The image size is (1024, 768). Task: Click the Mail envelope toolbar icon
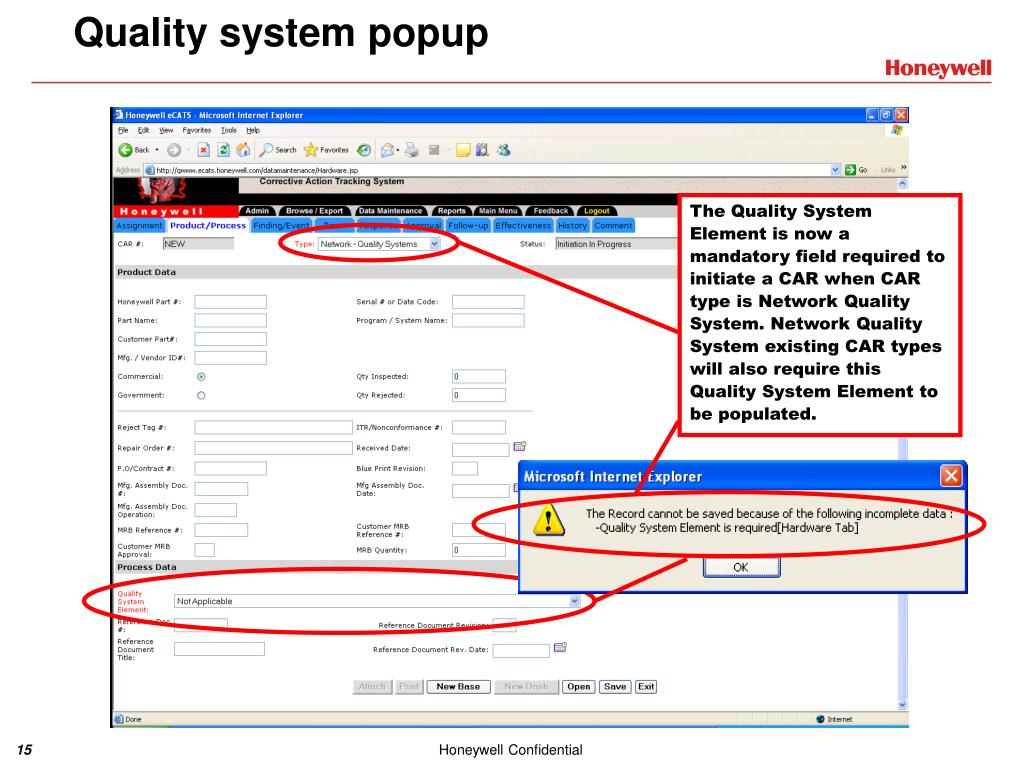[387, 150]
